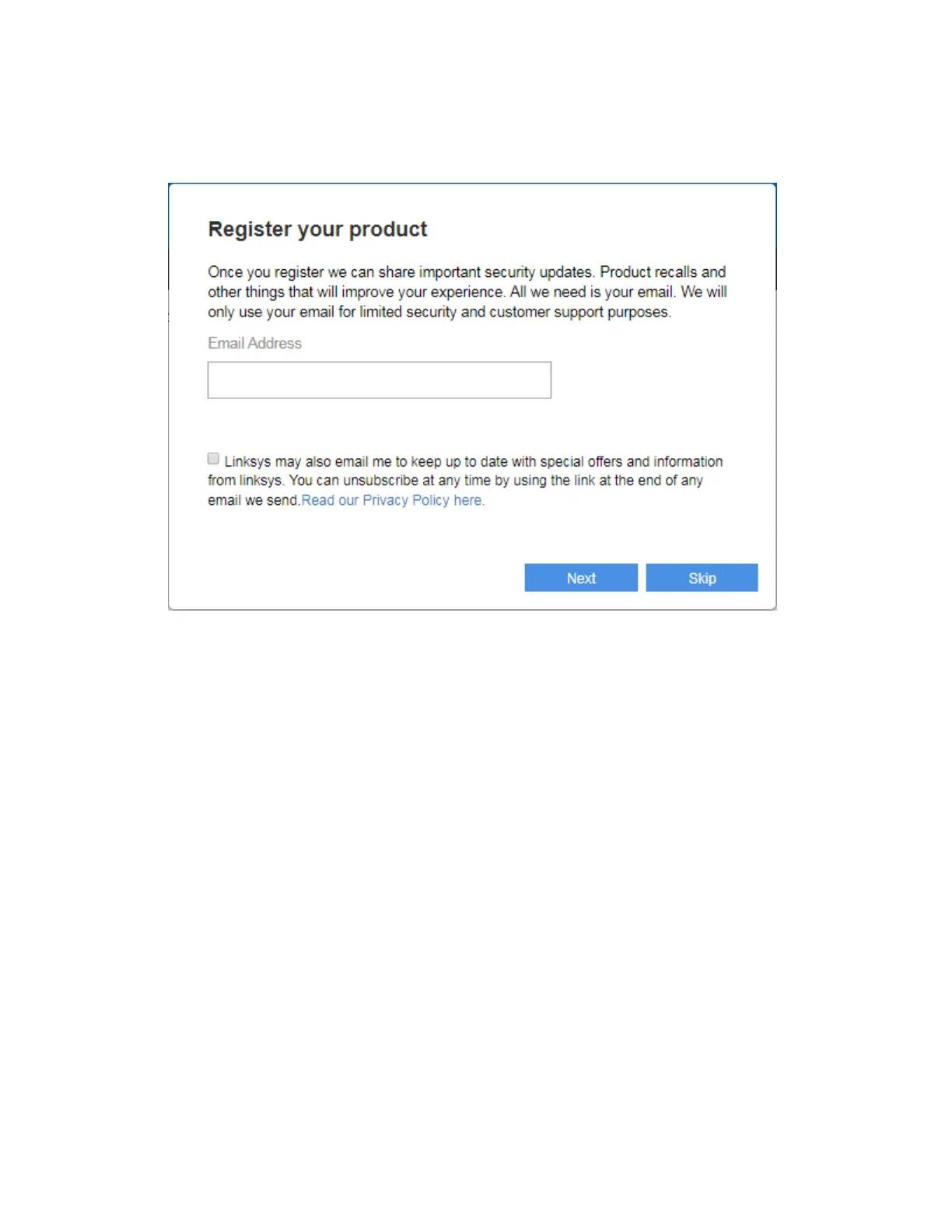Click the paragraph about important security updates
952x1232 pixels.
pyautogui.click(x=467, y=292)
